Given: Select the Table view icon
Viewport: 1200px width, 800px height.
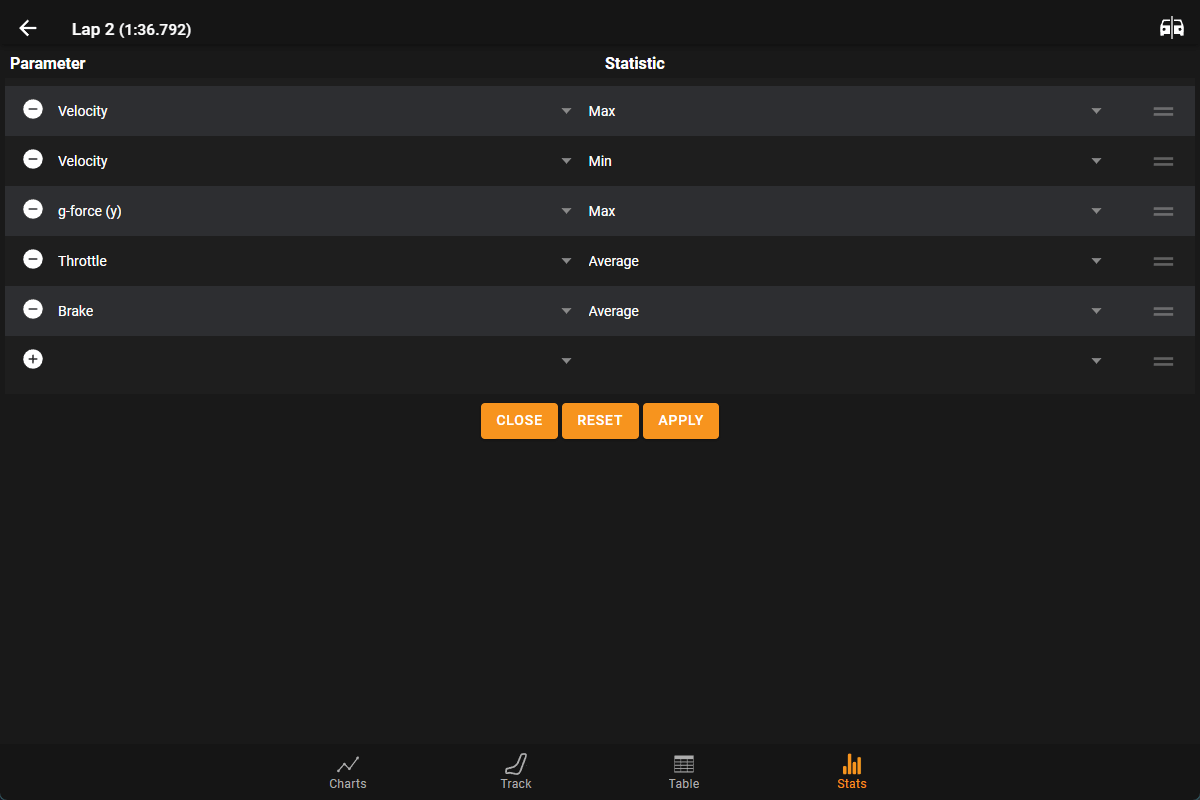Looking at the screenshot, I should 684,770.
